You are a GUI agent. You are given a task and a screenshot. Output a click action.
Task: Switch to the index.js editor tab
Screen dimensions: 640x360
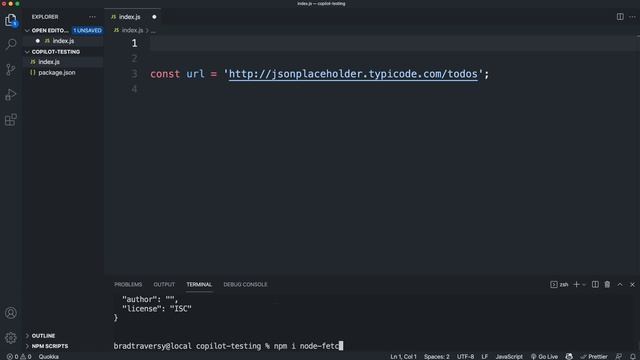[x=133, y=17]
